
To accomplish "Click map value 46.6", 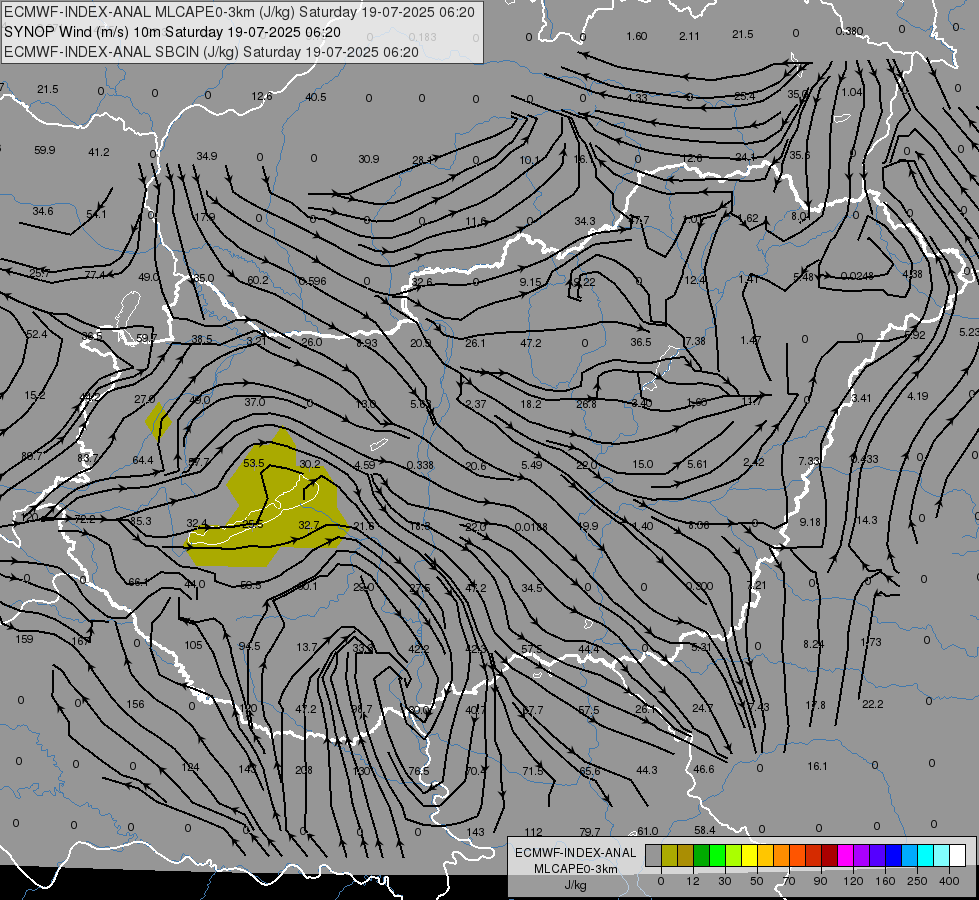I will pyautogui.click(x=704, y=769).
